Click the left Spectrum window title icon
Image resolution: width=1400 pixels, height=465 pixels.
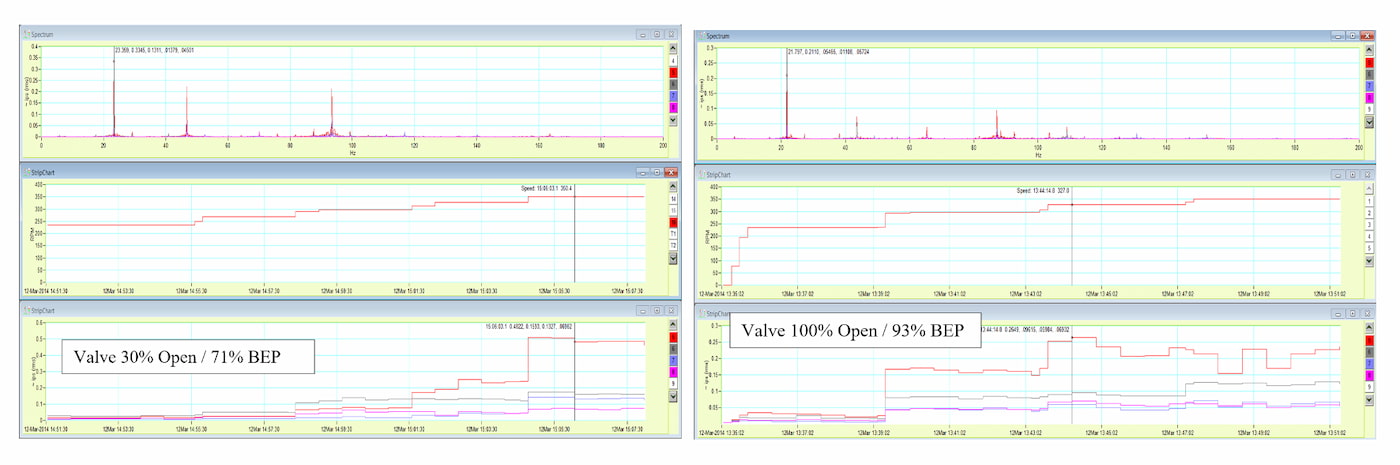point(27,34)
